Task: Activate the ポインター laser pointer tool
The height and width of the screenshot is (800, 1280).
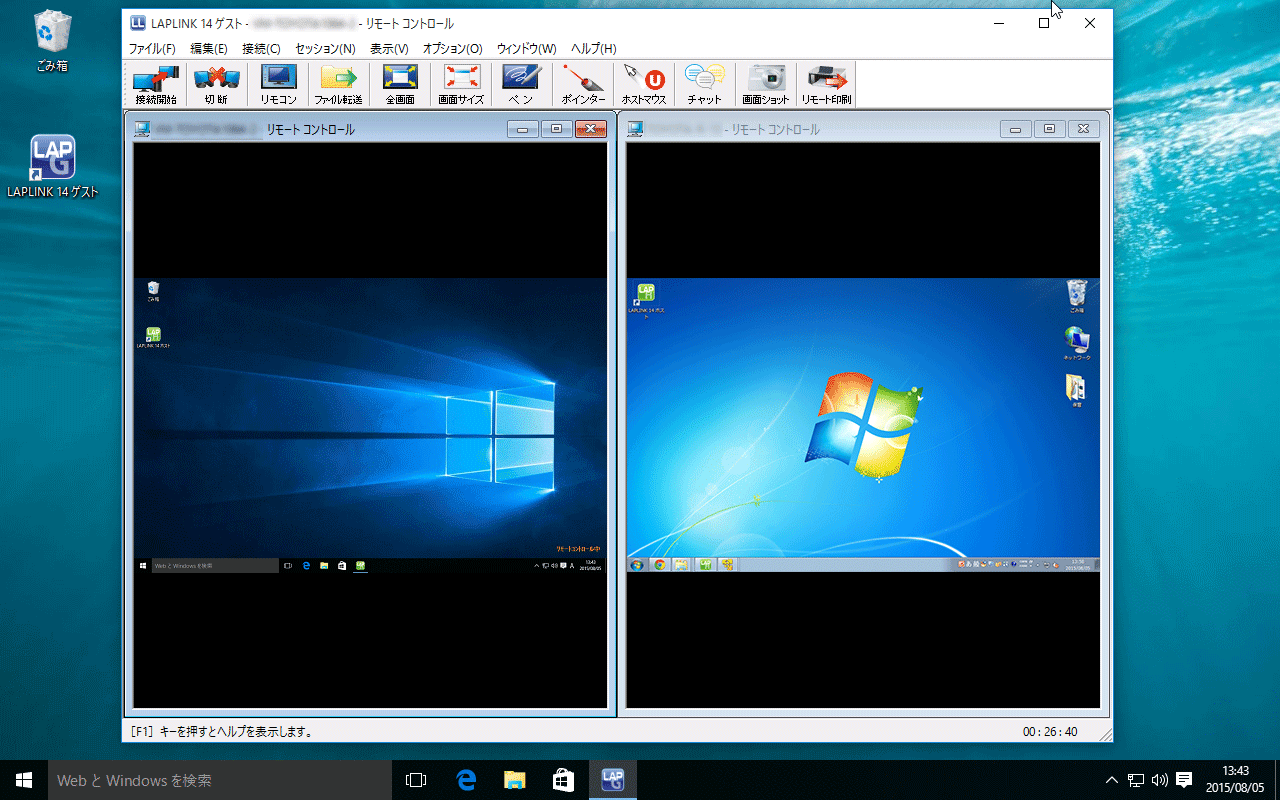Action: (x=583, y=84)
